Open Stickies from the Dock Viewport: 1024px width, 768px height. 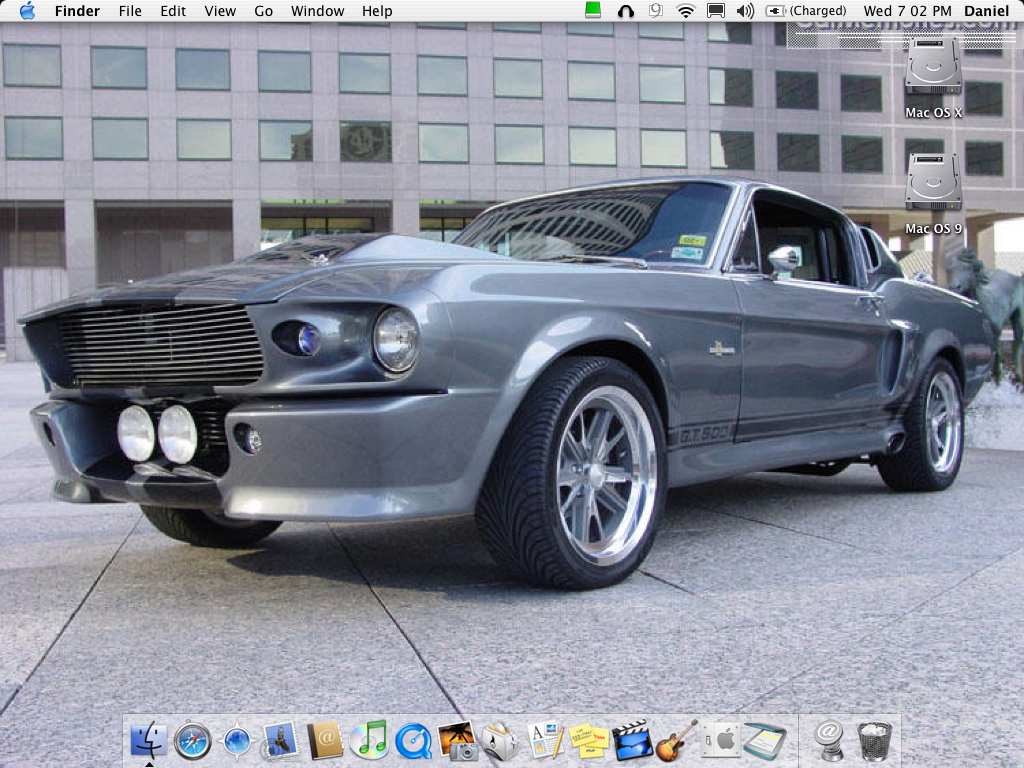pos(589,741)
